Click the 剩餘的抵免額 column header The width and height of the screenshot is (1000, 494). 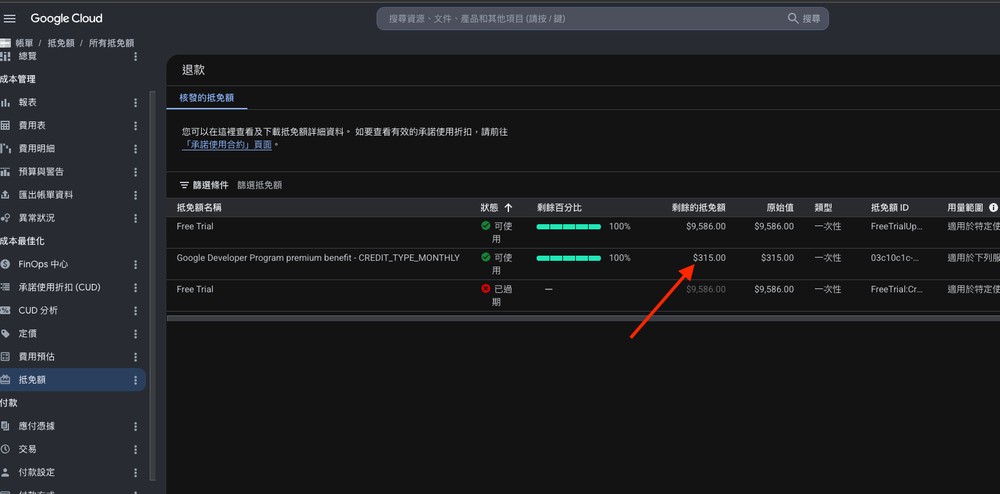[x=698, y=208]
